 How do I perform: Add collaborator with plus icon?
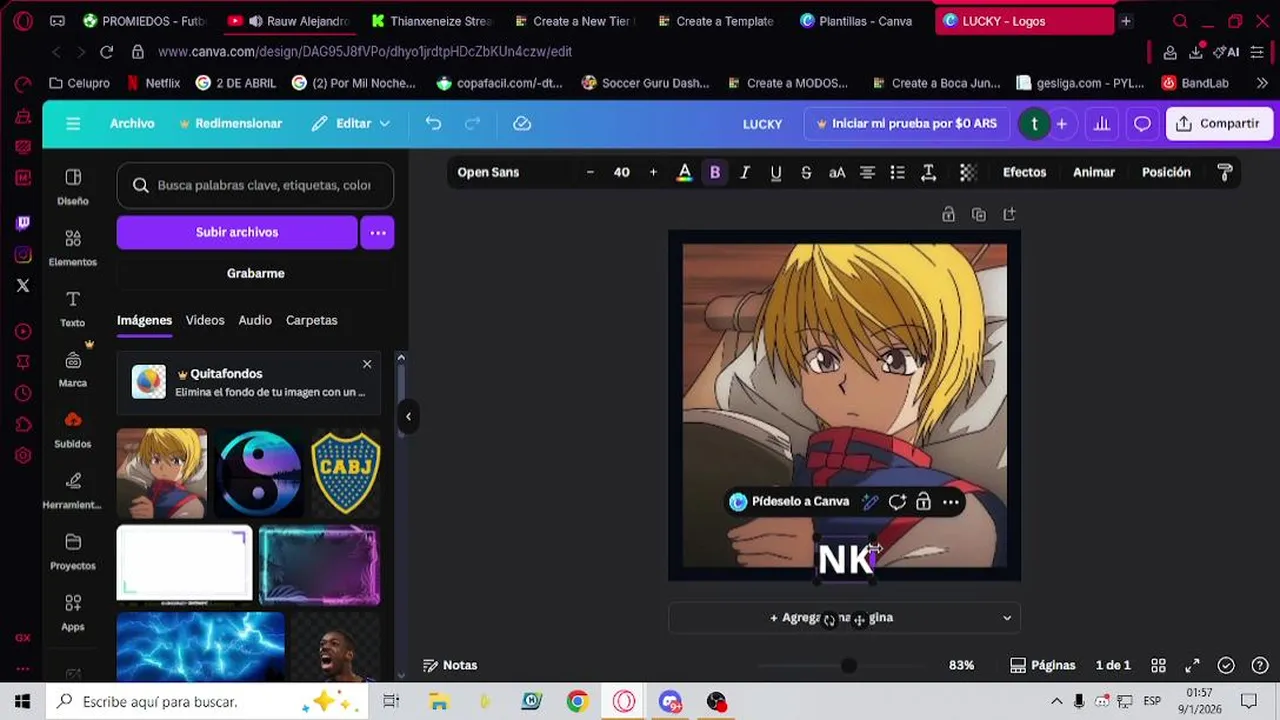pos(1061,124)
